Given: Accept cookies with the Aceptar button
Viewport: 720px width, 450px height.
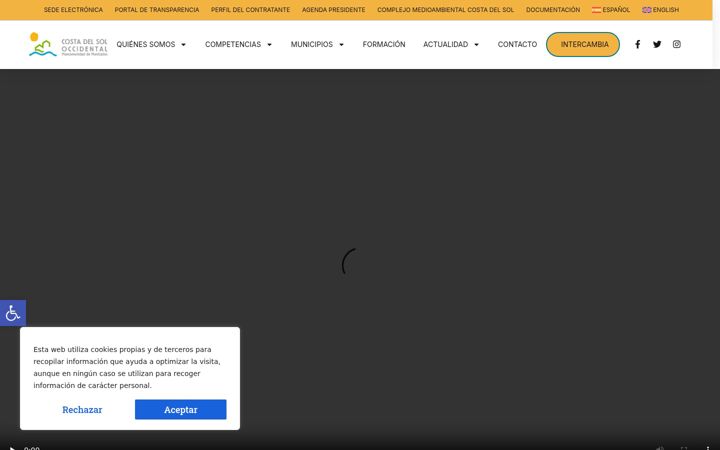Looking at the screenshot, I should (180, 409).
